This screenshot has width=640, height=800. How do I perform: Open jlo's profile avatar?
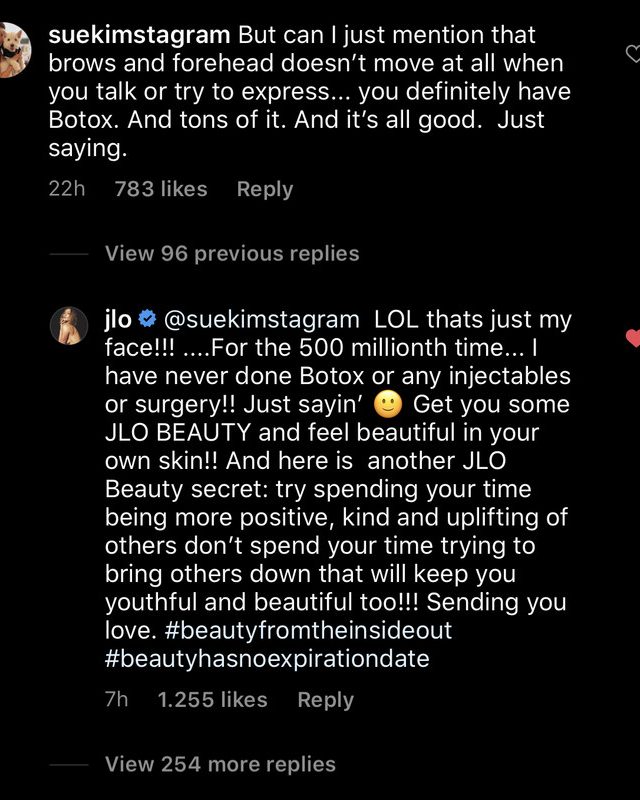(72, 327)
